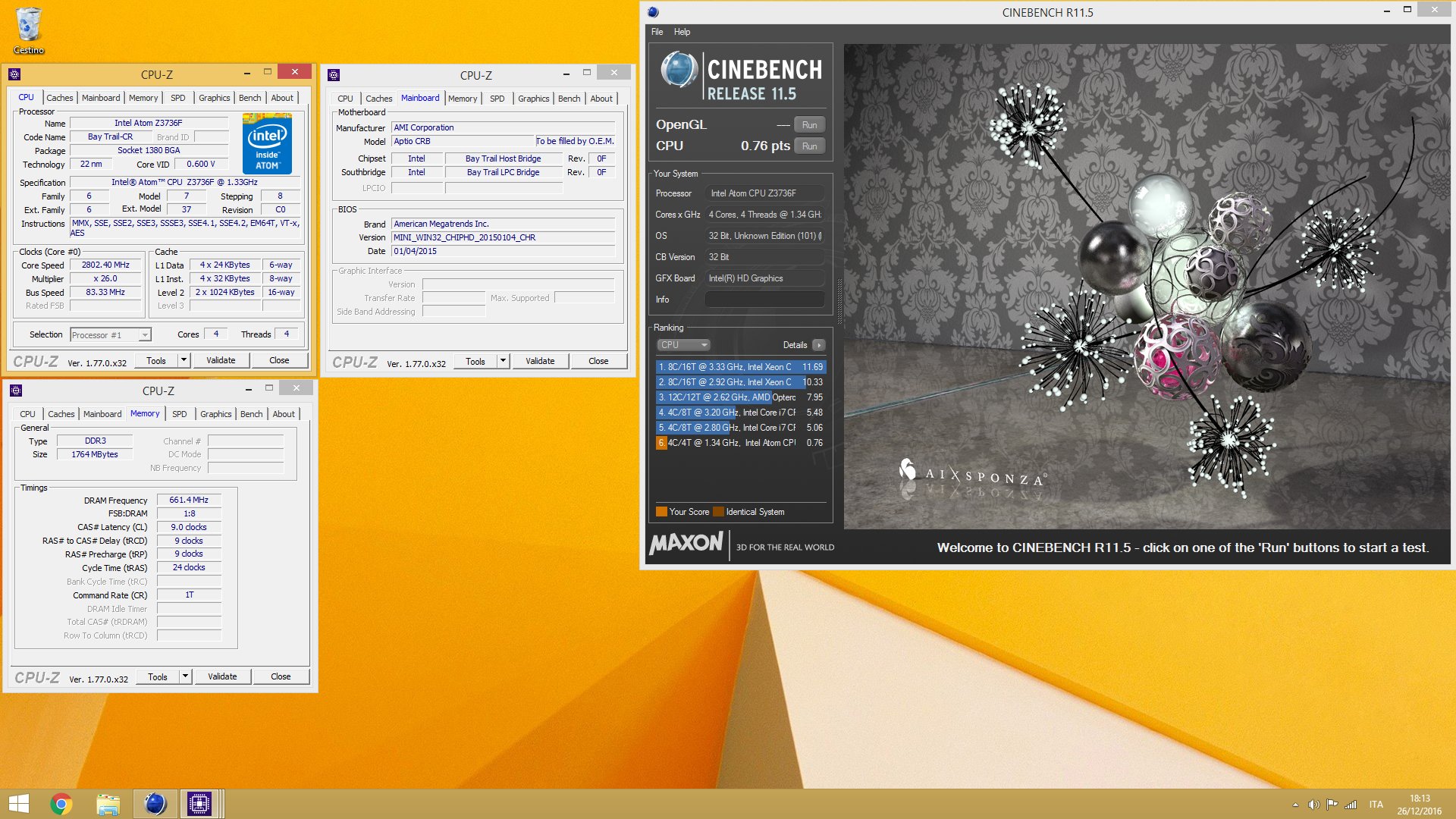Viewport: 1456px width, 819px height.
Task: Expand Tools dropdown arrow in Memory window
Action: point(185,676)
